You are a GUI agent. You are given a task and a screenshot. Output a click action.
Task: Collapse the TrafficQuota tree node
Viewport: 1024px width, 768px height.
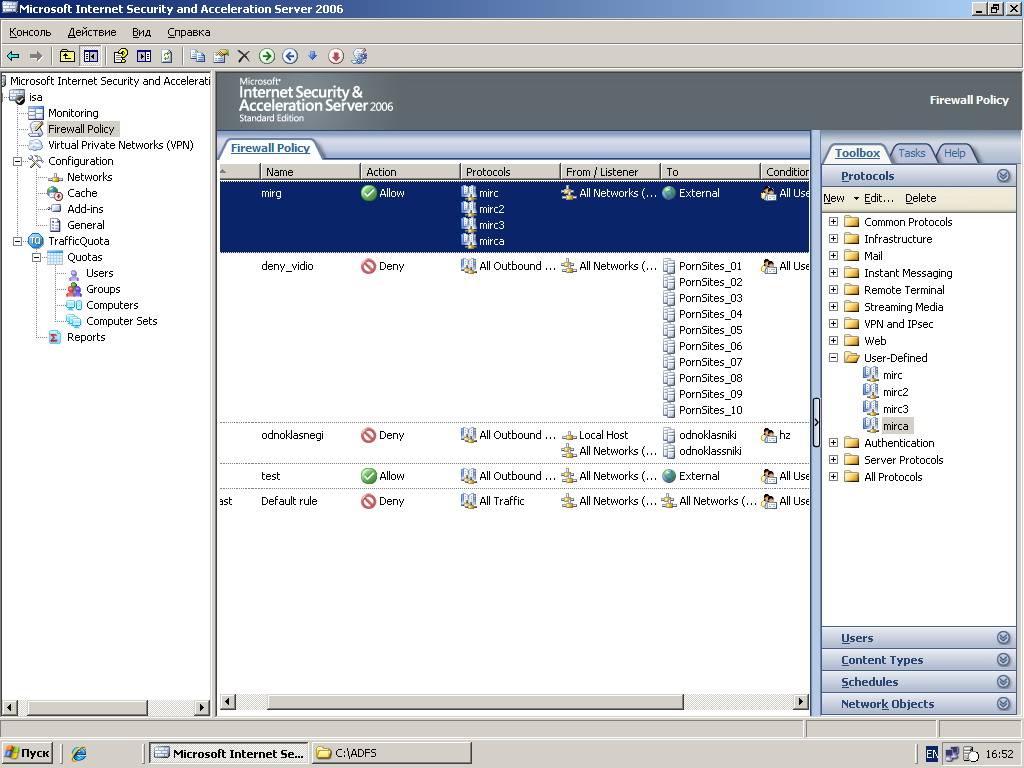click(x=18, y=241)
